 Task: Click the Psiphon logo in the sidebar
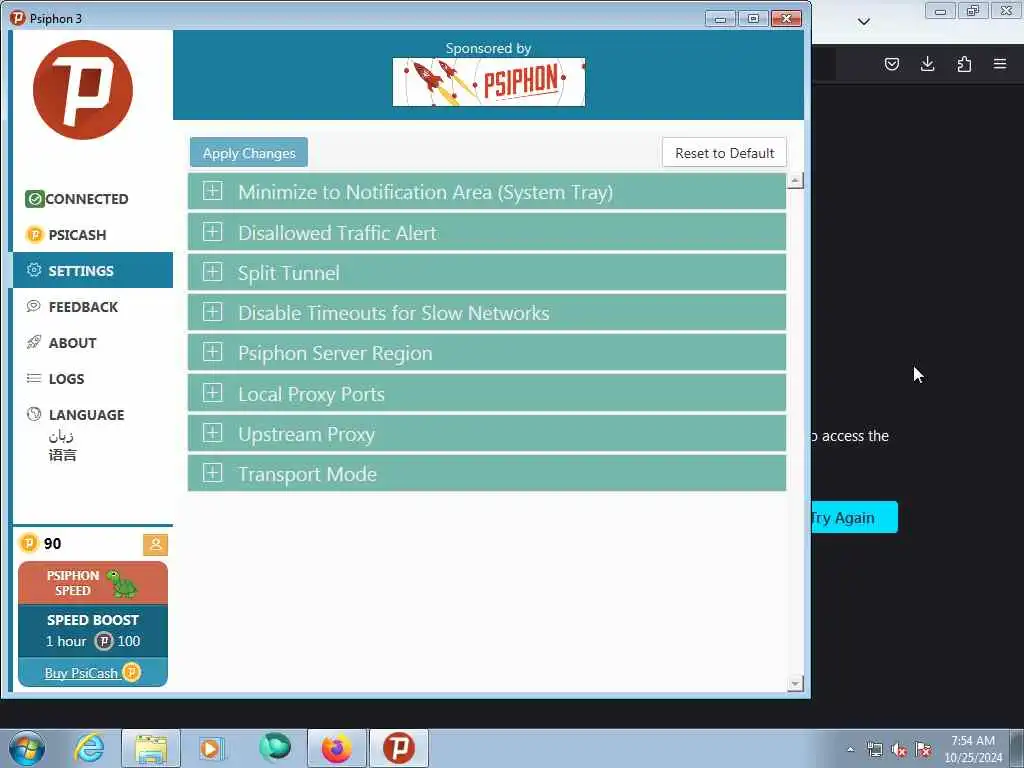83,90
